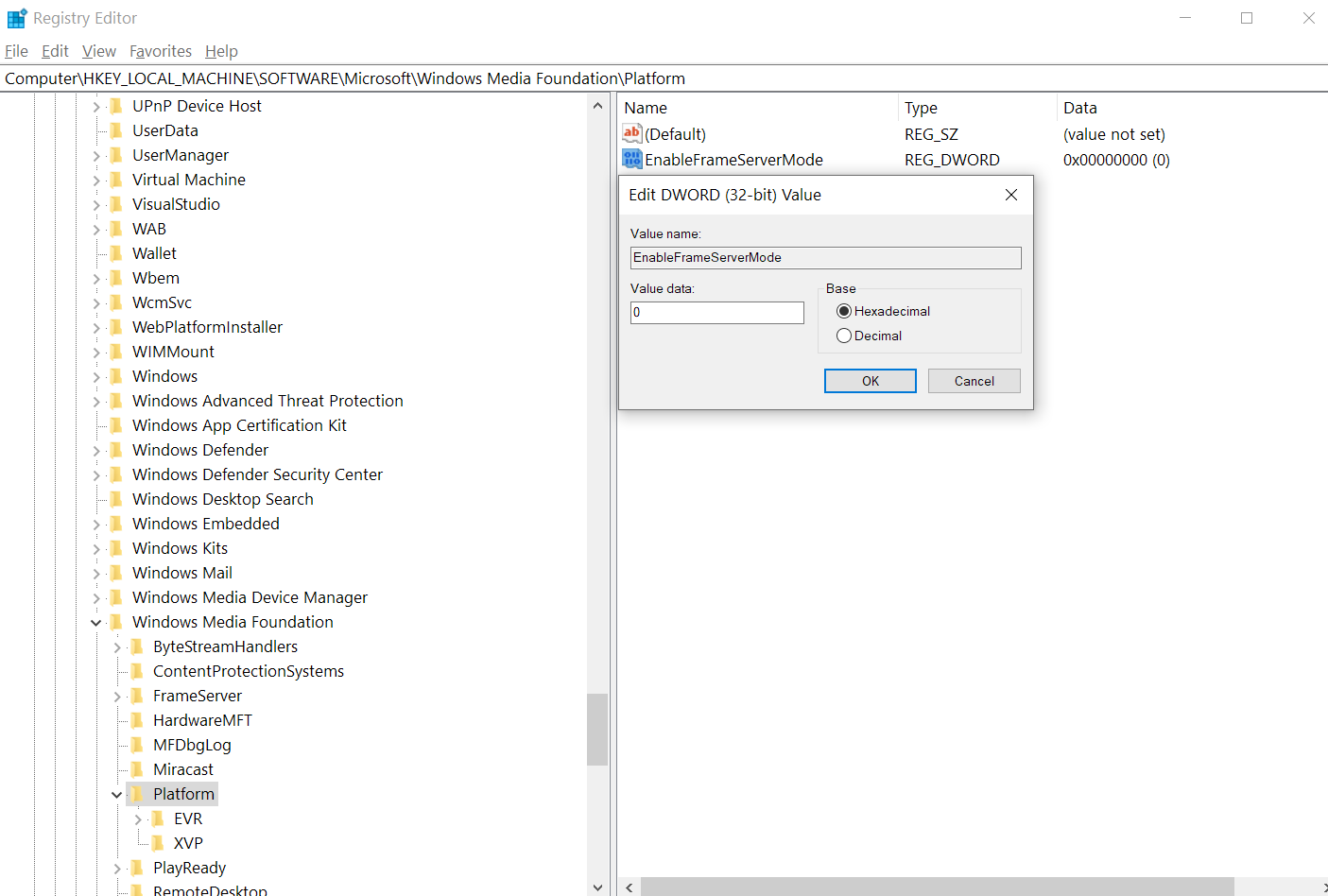
Task: Collapse the Windows Media Foundation key
Action: tap(96, 622)
